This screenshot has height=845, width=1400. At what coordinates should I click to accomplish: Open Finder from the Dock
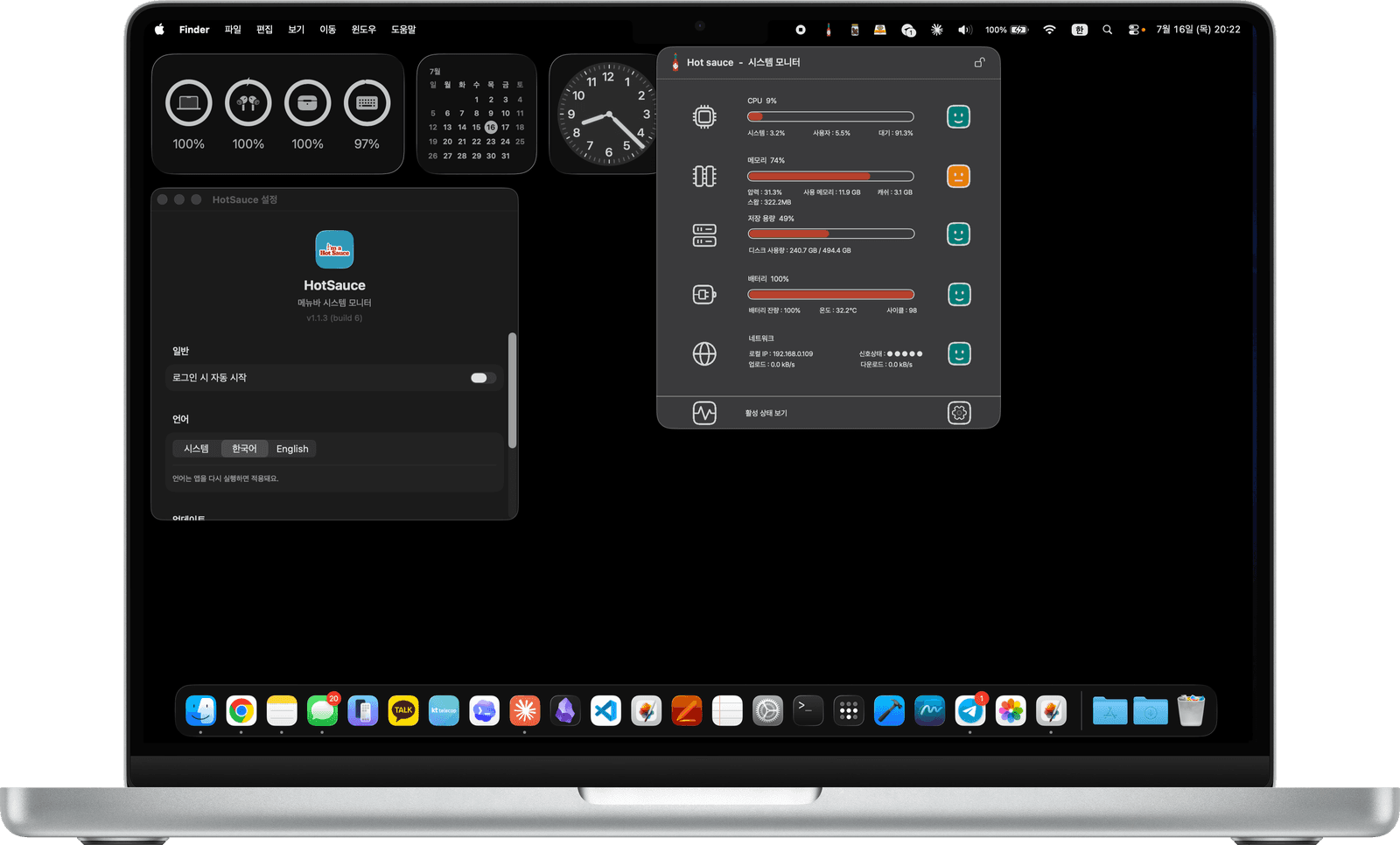201,710
